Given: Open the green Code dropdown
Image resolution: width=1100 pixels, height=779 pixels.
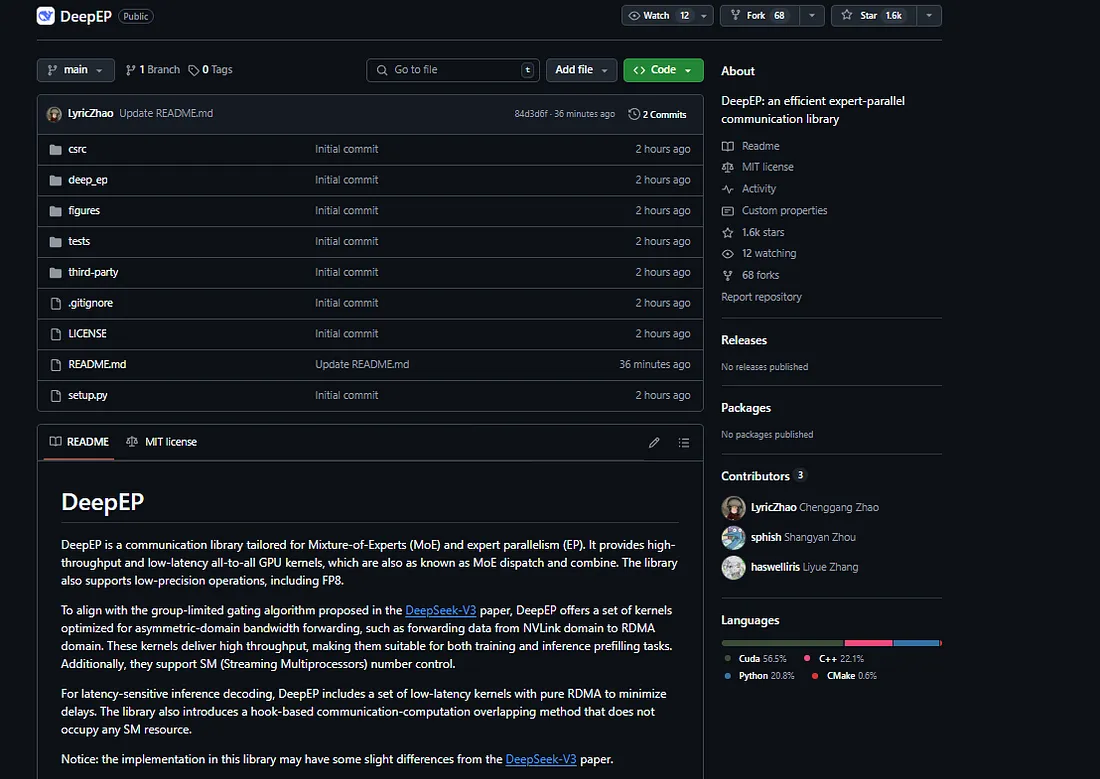Looking at the screenshot, I should [663, 70].
